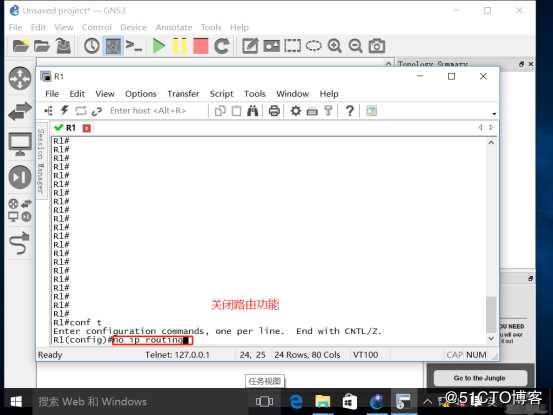
Task: Open View menu in R1 terminal window
Action: (105, 94)
